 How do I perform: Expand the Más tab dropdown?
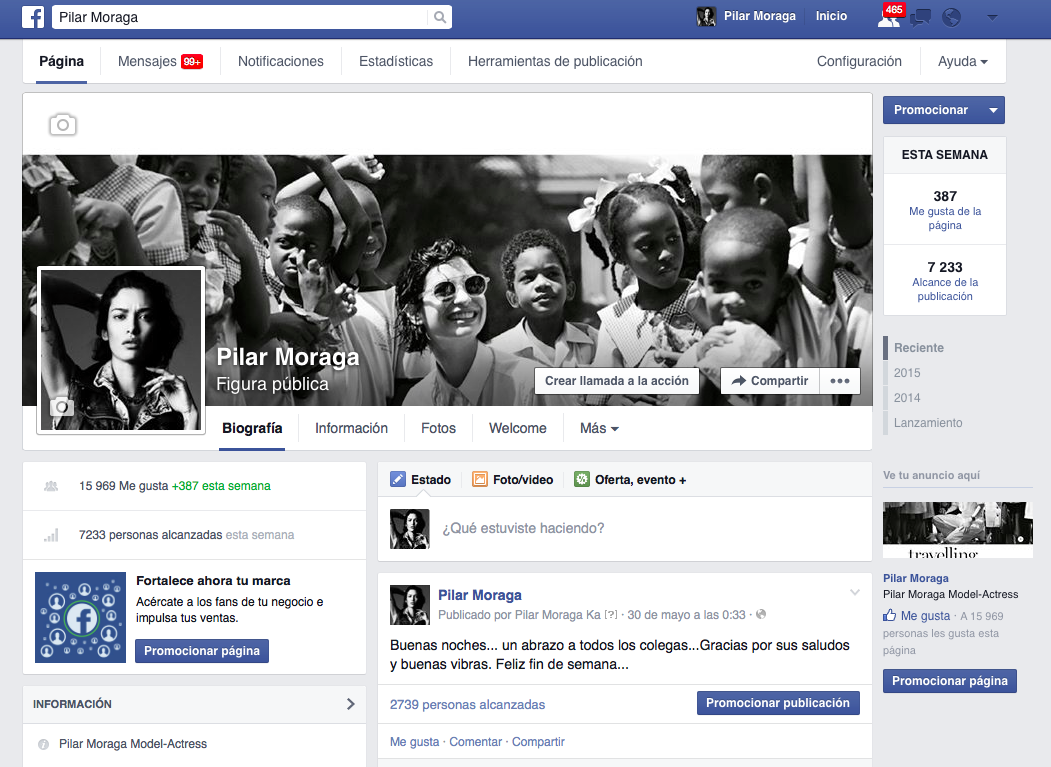tap(599, 428)
